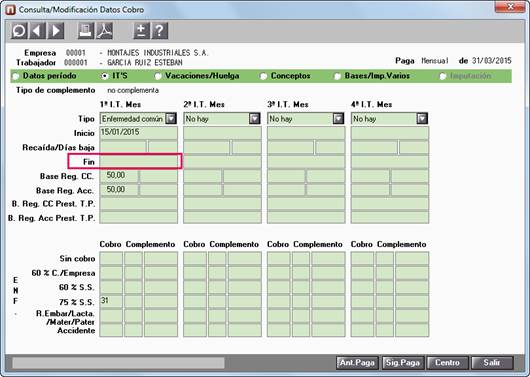
Task: Open 3ª I.T. Mes Tipo dropdown
Action: 338,119
